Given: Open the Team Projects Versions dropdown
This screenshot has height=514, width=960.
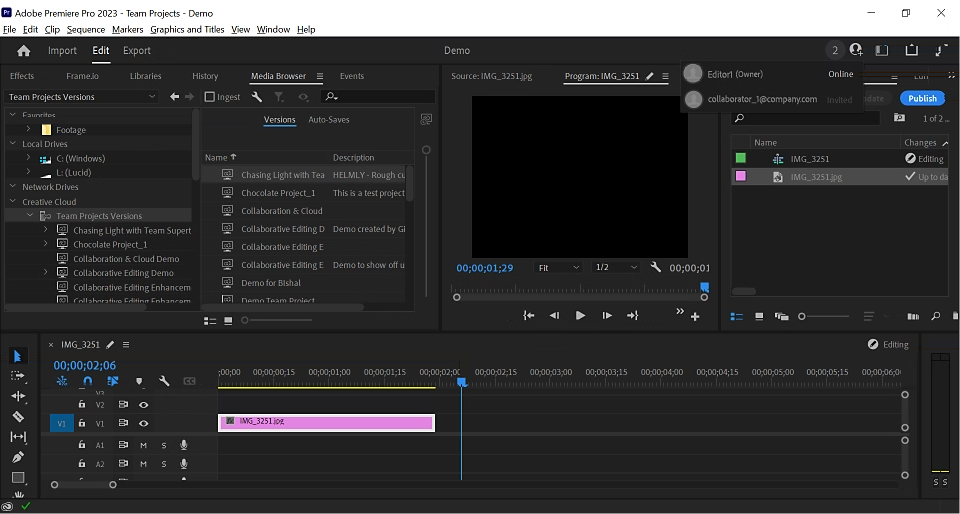Looking at the screenshot, I should [x=82, y=97].
